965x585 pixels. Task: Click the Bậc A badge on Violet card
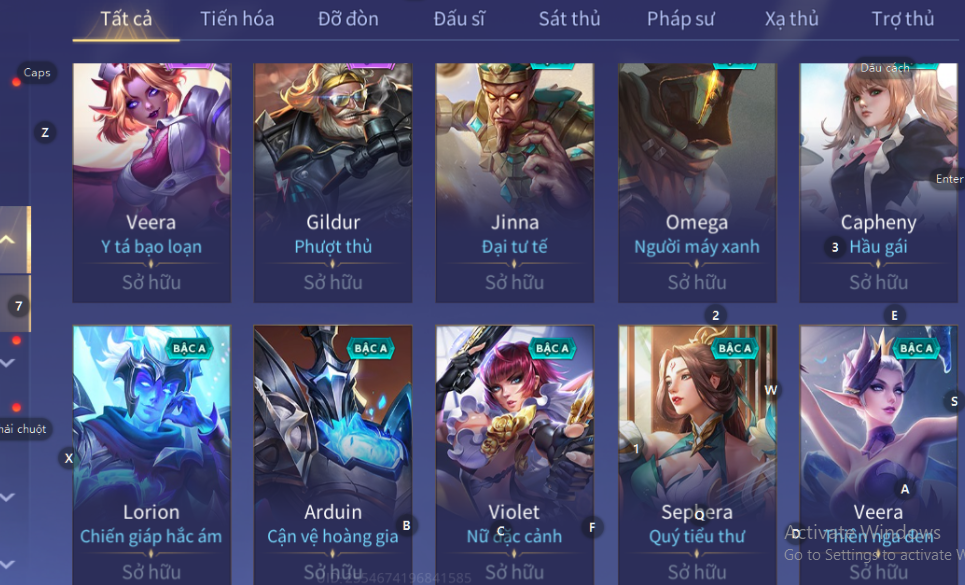coord(551,349)
